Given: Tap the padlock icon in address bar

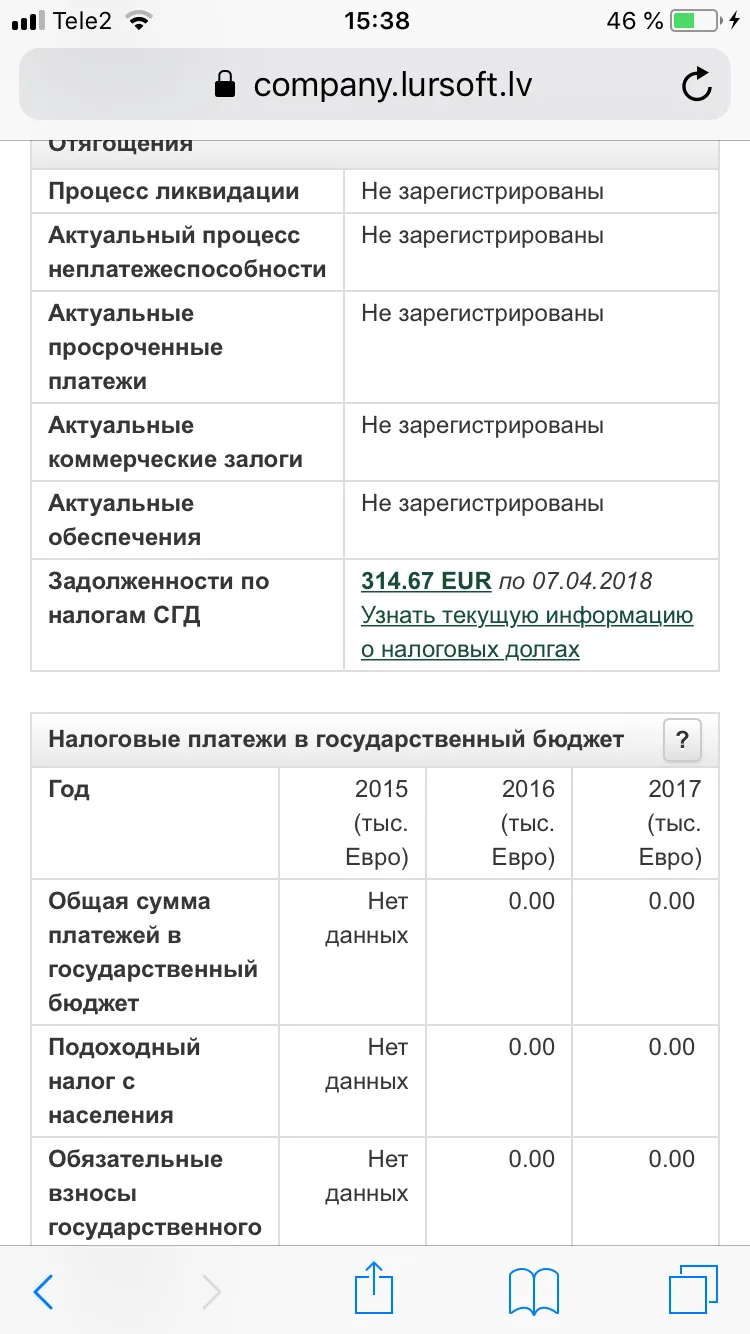Looking at the screenshot, I should pos(227,85).
